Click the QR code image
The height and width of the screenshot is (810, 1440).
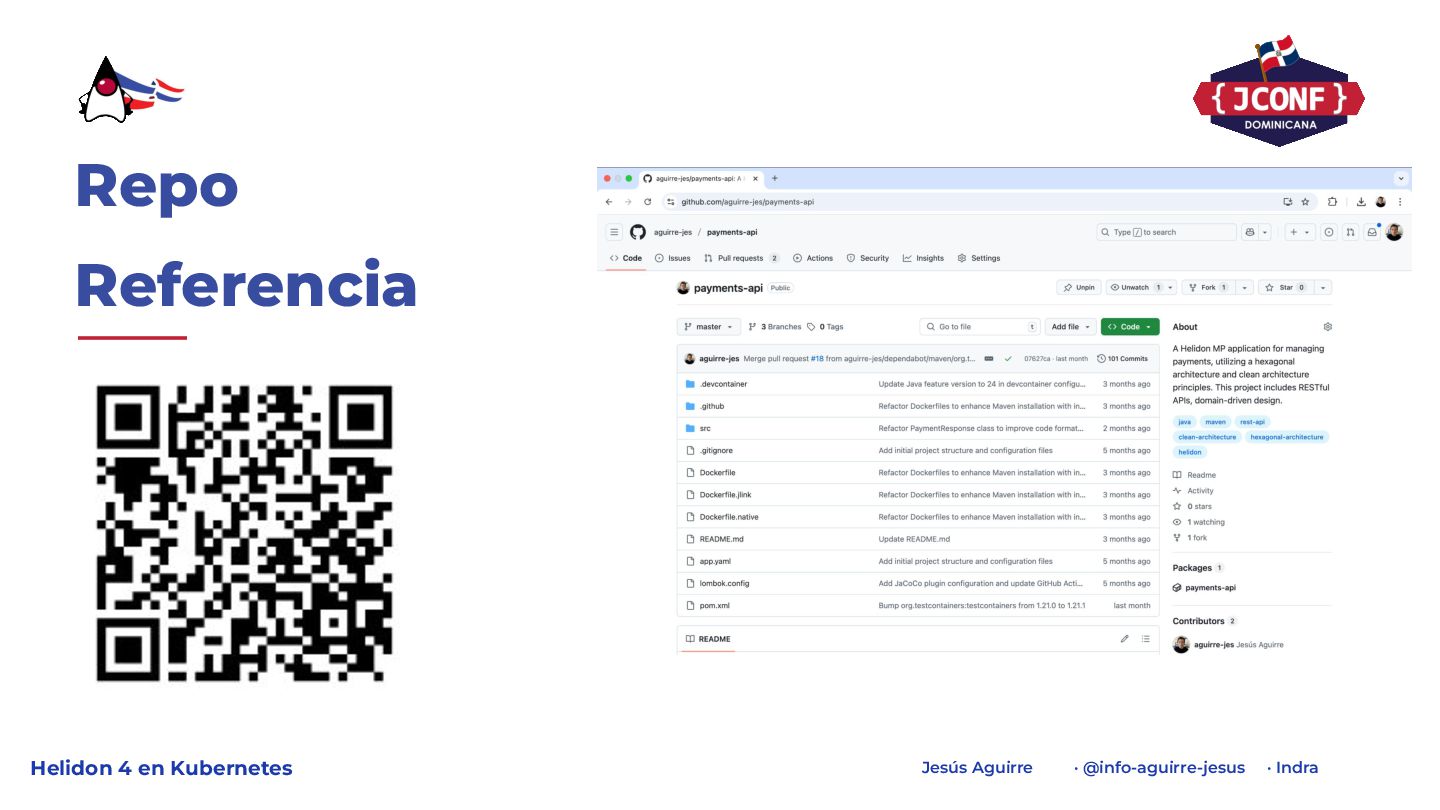245,533
